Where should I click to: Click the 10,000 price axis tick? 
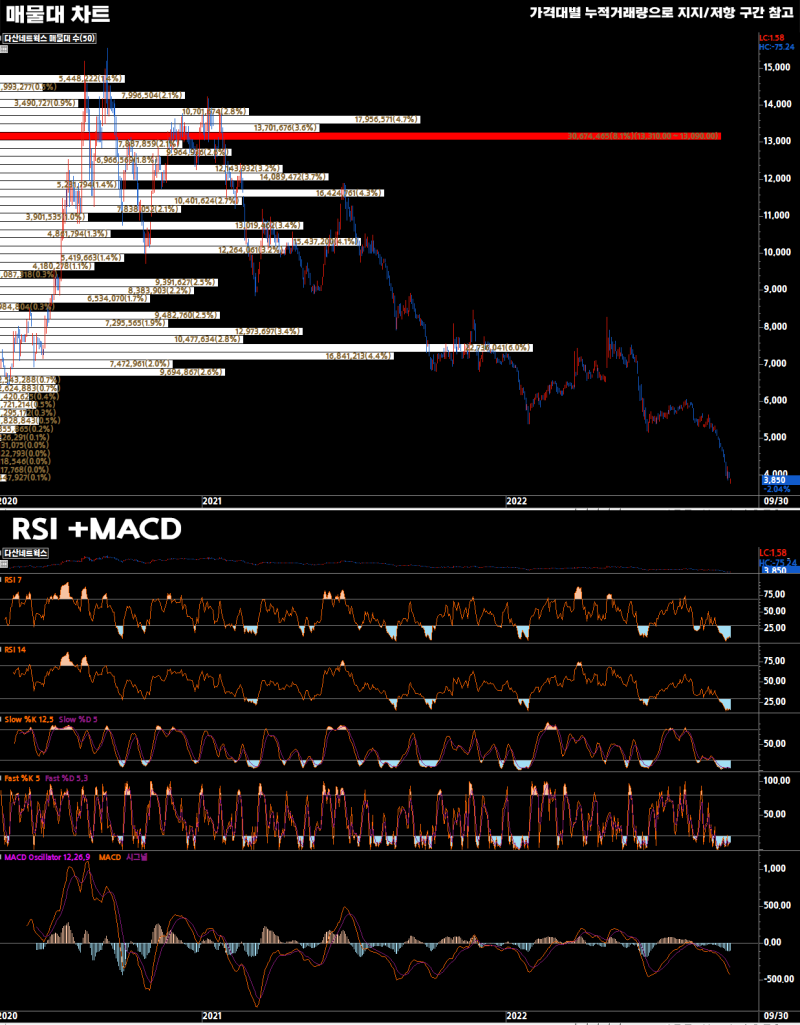point(776,252)
